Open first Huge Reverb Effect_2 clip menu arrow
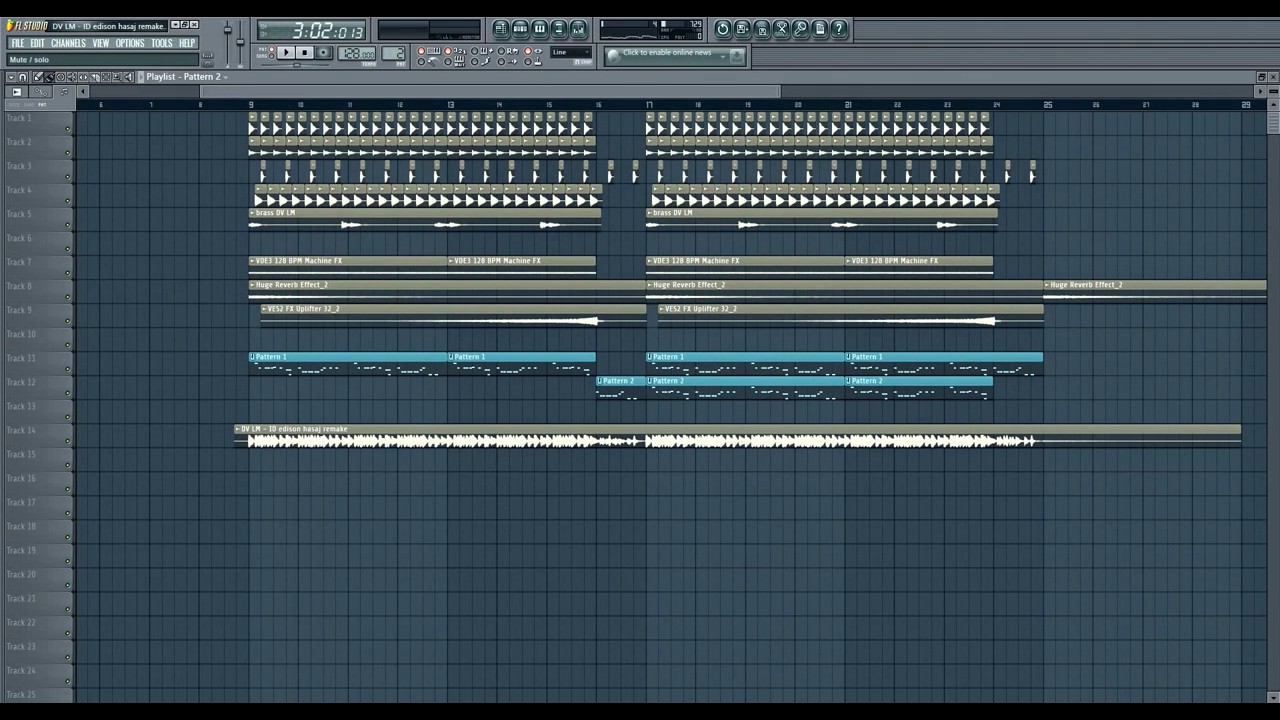 [252, 285]
